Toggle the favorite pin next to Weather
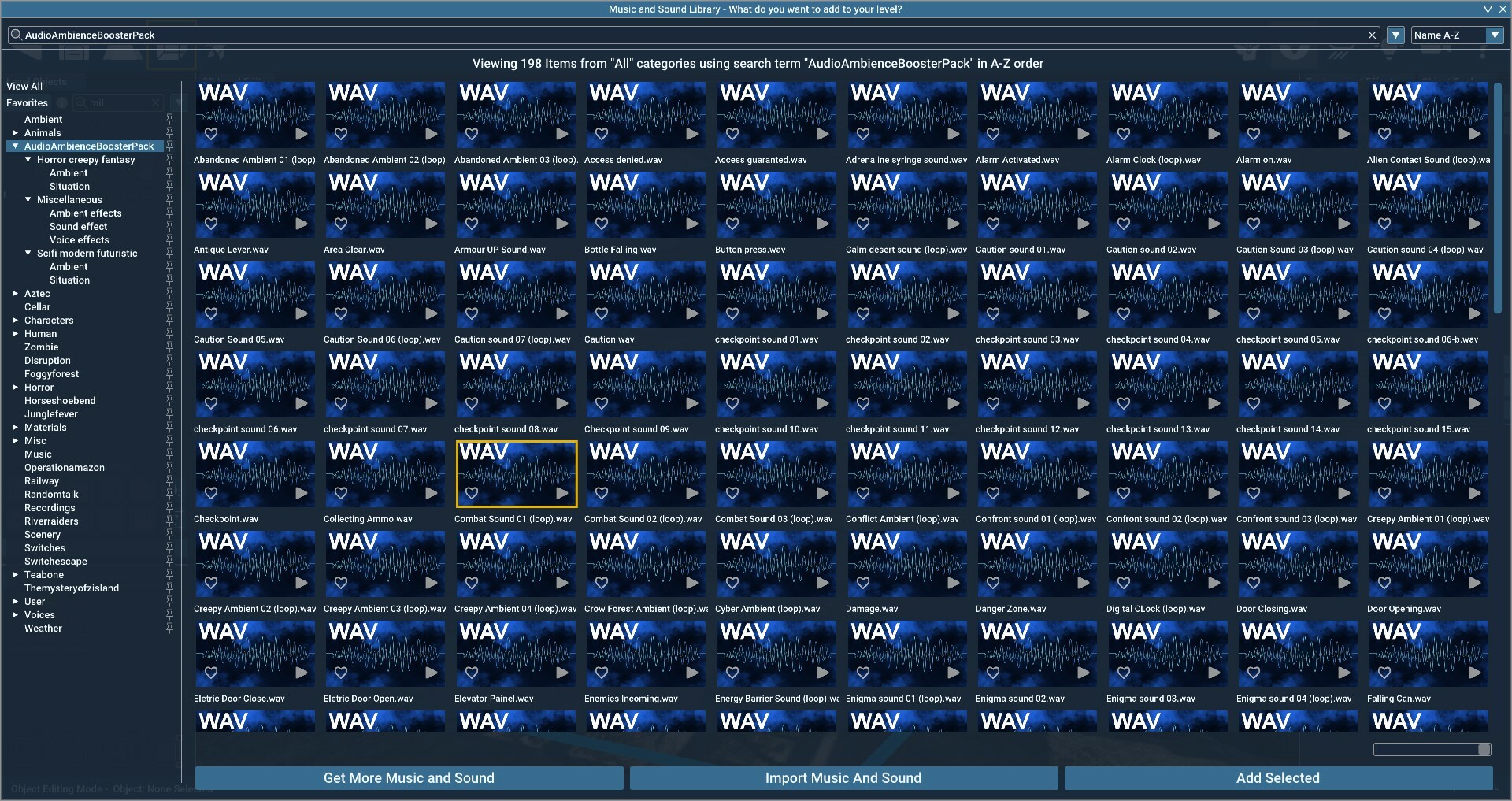Image resolution: width=1512 pixels, height=801 pixels. 170,629
